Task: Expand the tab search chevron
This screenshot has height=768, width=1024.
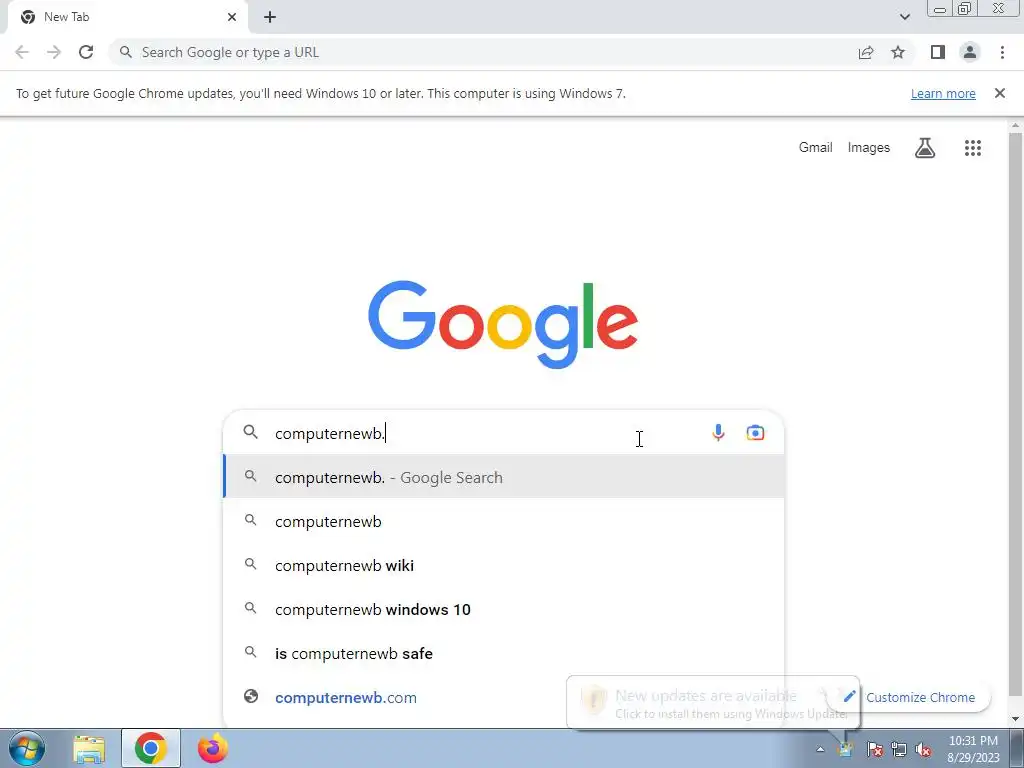Action: (x=904, y=17)
